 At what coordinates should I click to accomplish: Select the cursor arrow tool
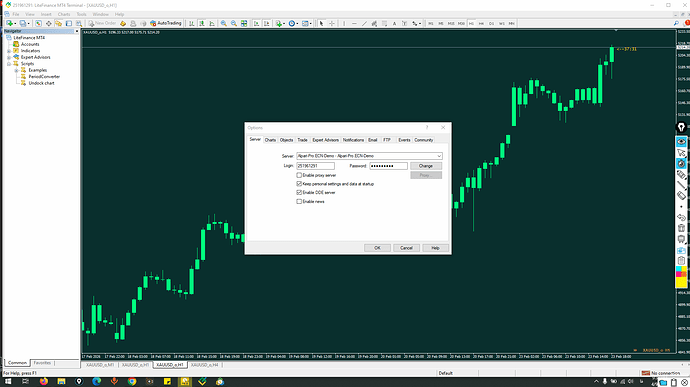[x=321, y=23]
